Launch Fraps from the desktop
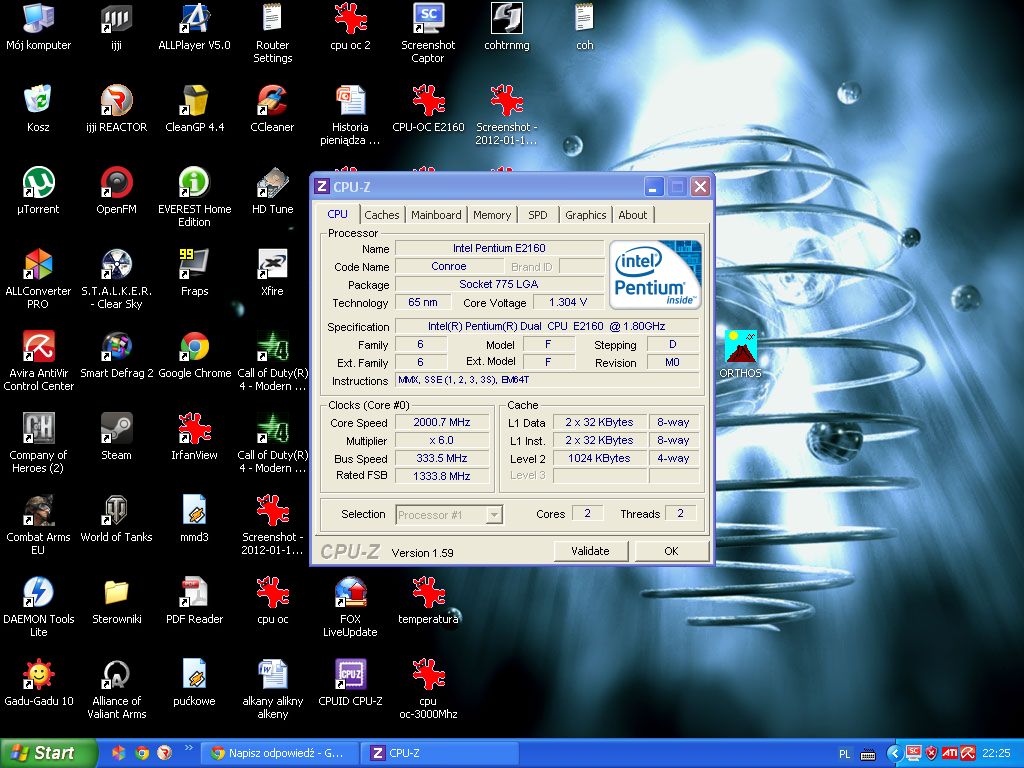 [194, 266]
